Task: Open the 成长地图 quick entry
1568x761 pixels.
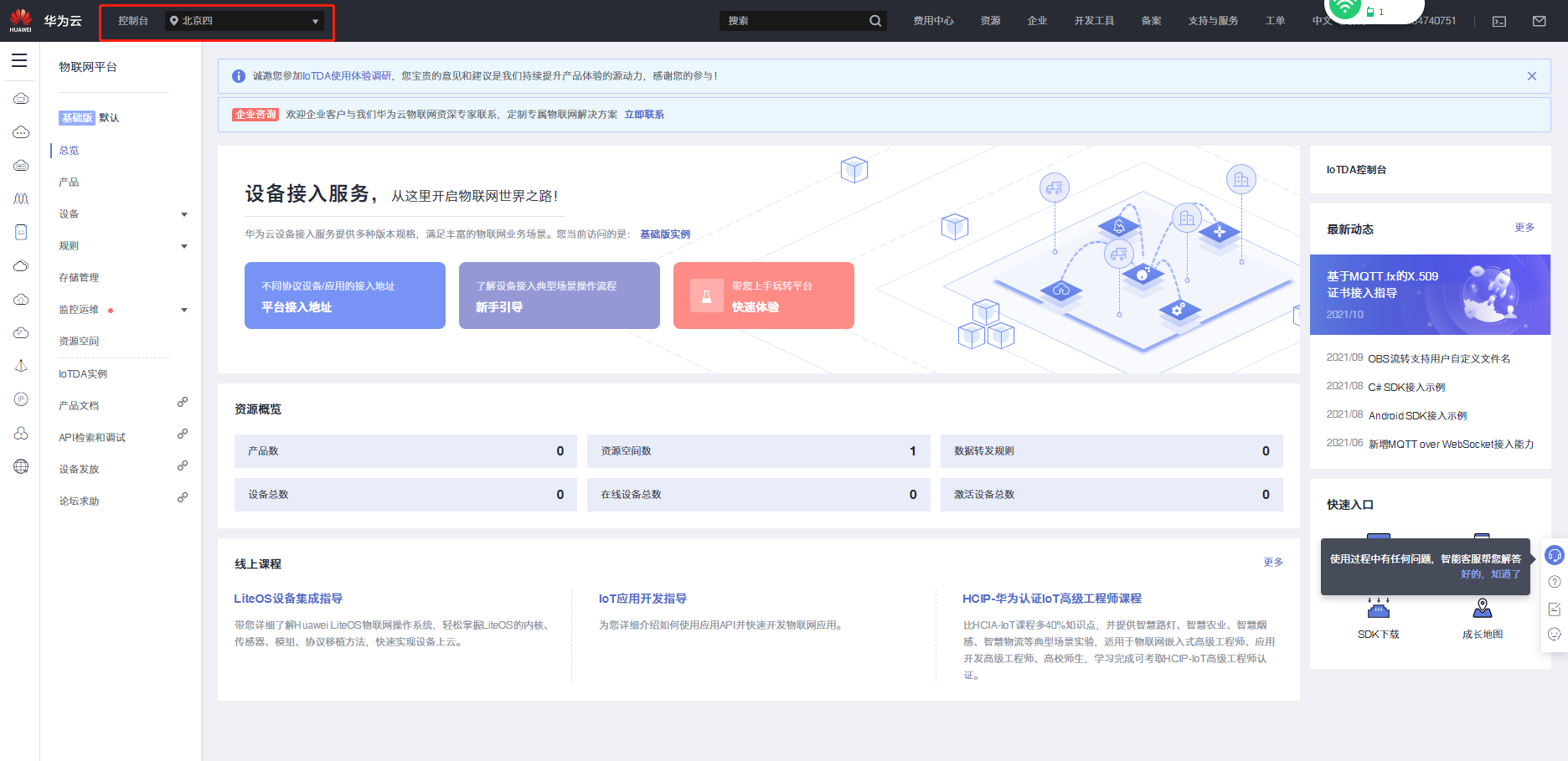Action: point(1483,620)
